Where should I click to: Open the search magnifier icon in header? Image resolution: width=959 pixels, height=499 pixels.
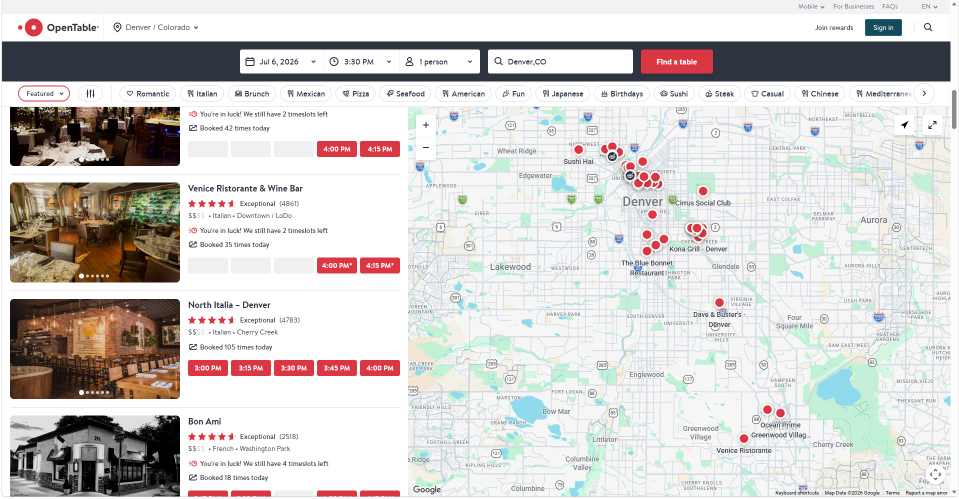[x=928, y=28]
